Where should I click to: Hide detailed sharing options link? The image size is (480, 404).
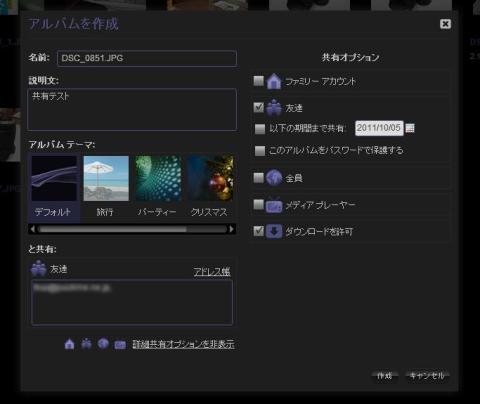click(x=183, y=344)
